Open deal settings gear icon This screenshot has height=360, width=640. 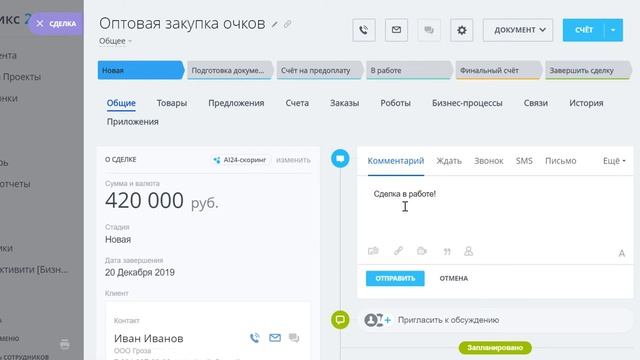(x=462, y=30)
